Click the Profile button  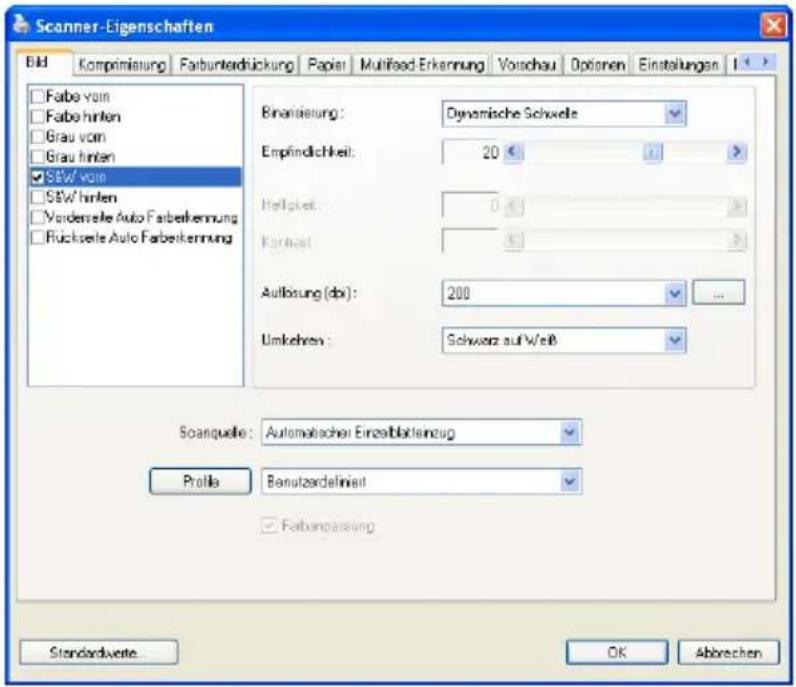[x=201, y=481]
